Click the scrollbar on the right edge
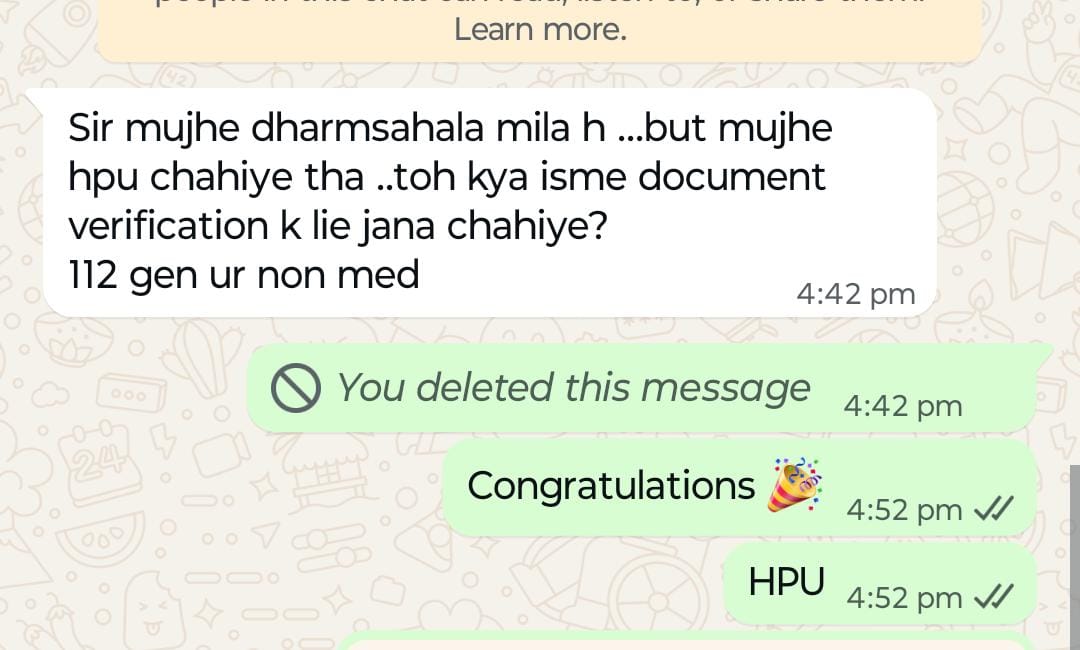Image resolution: width=1080 pixels, height=650 pixels. coord(1074,558)
